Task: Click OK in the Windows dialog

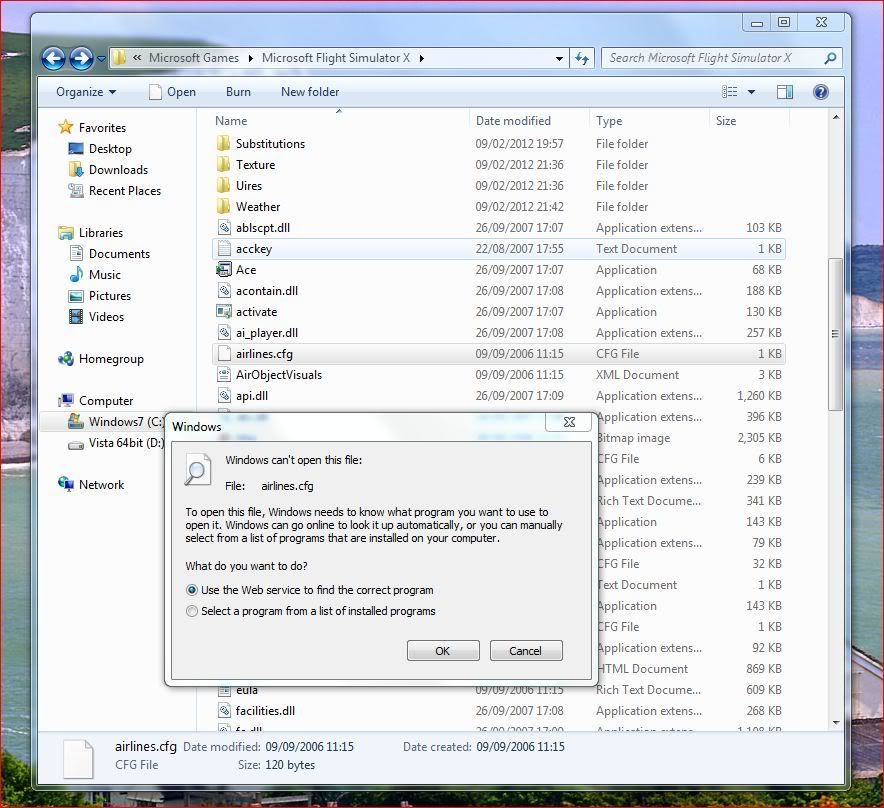Action: coord(443,651)
